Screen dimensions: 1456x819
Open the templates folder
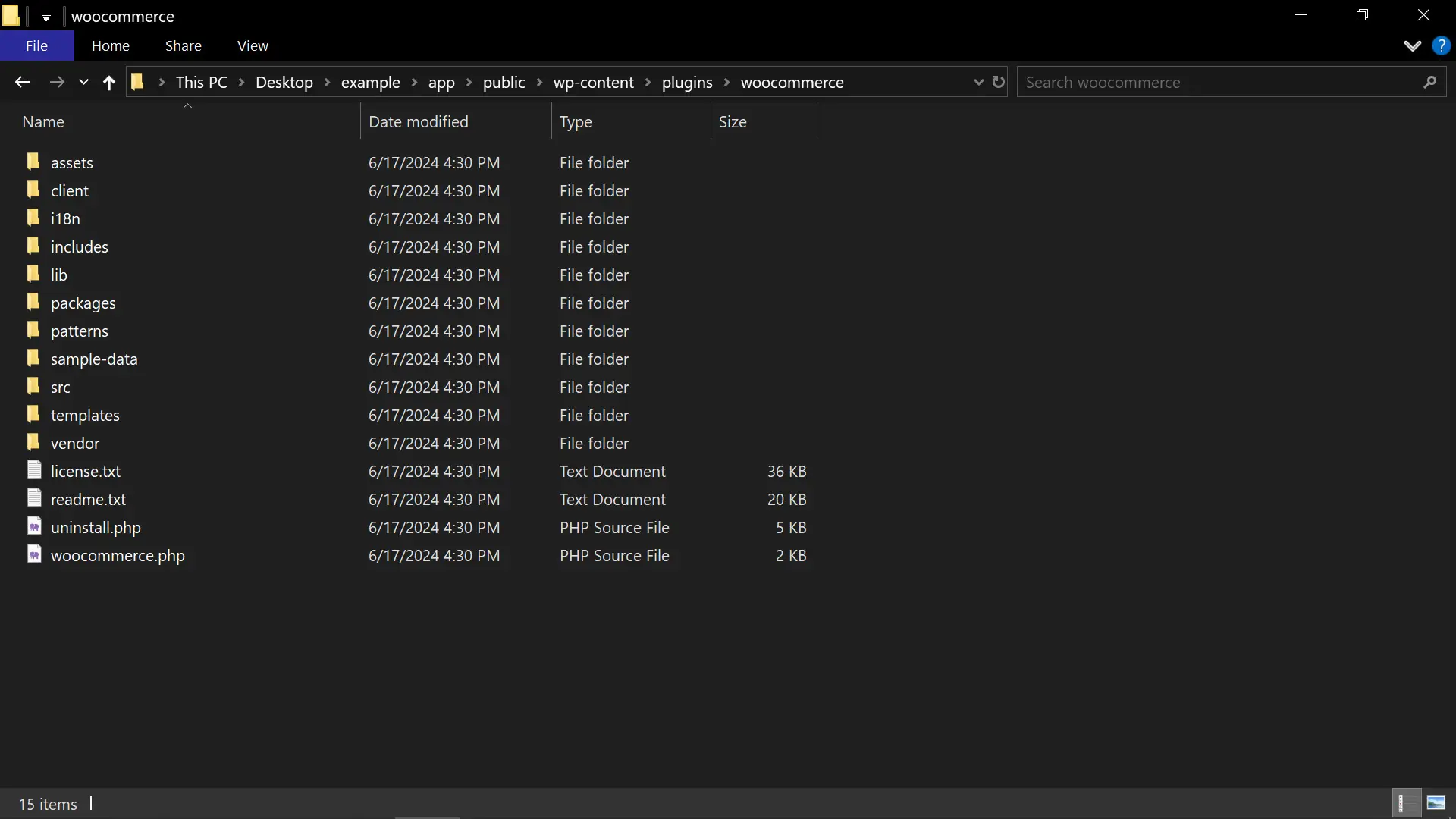[85, 414]
